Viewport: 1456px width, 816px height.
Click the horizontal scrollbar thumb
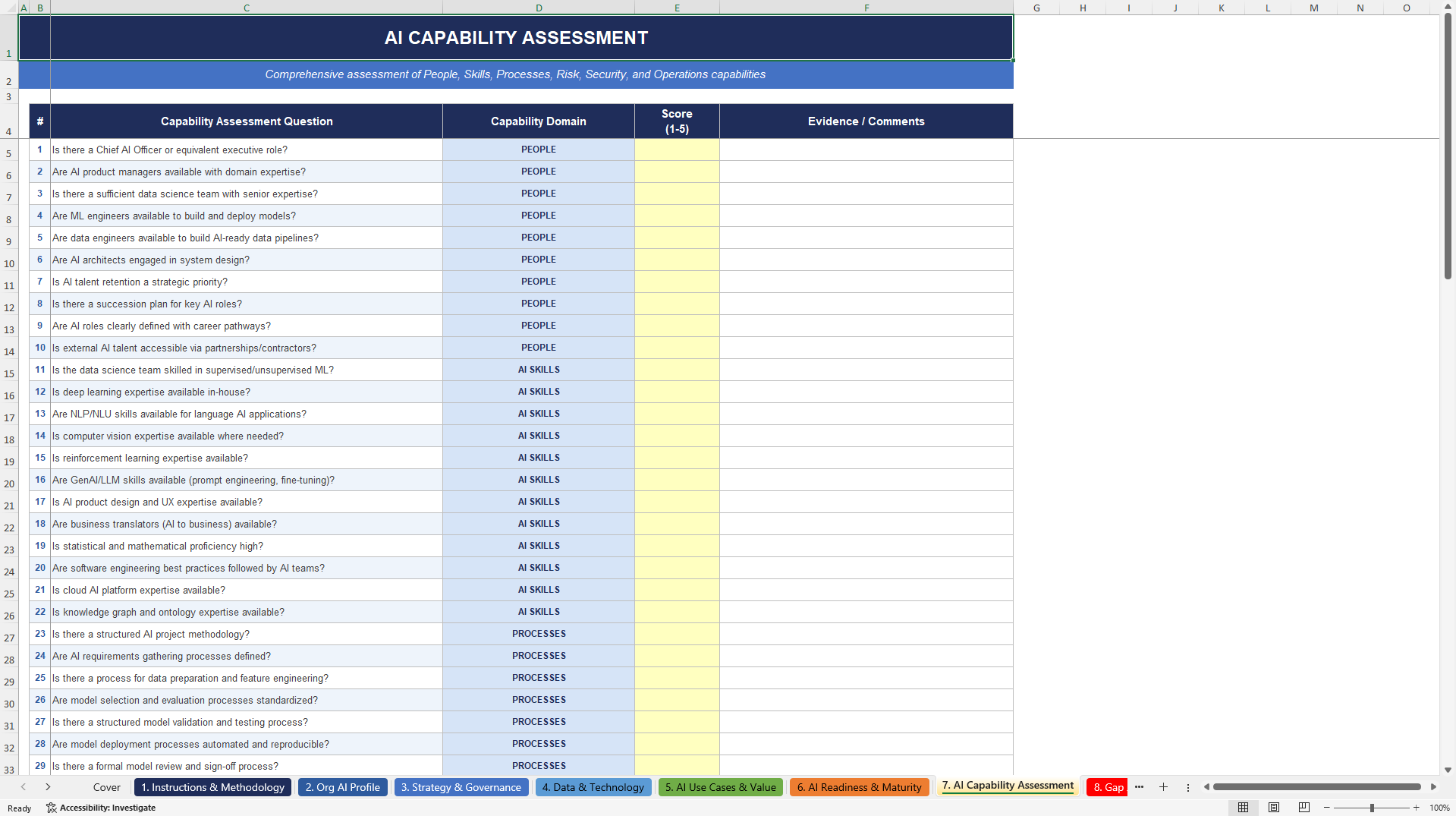[x=1316, y=787]
